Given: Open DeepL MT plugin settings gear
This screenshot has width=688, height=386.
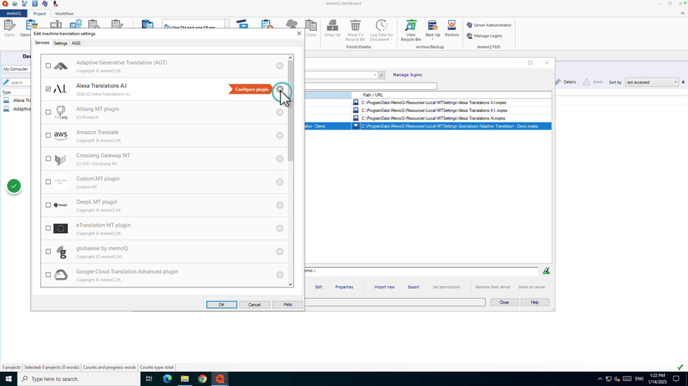Looking at the screenshot, I should point(280,205).
